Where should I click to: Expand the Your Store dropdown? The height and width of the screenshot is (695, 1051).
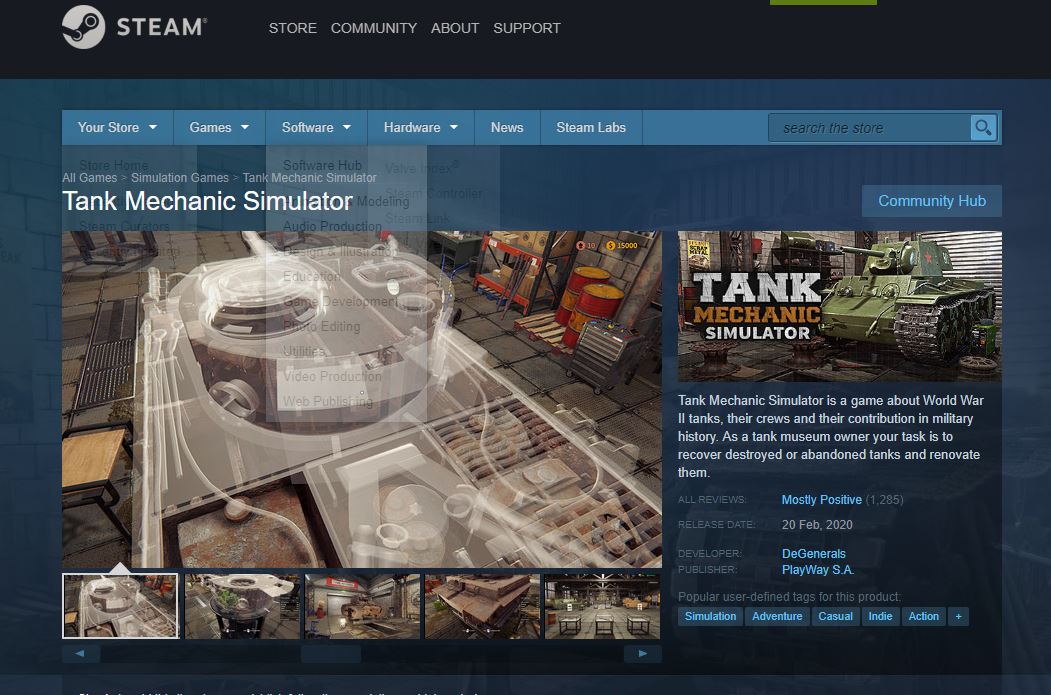[117, 128]
